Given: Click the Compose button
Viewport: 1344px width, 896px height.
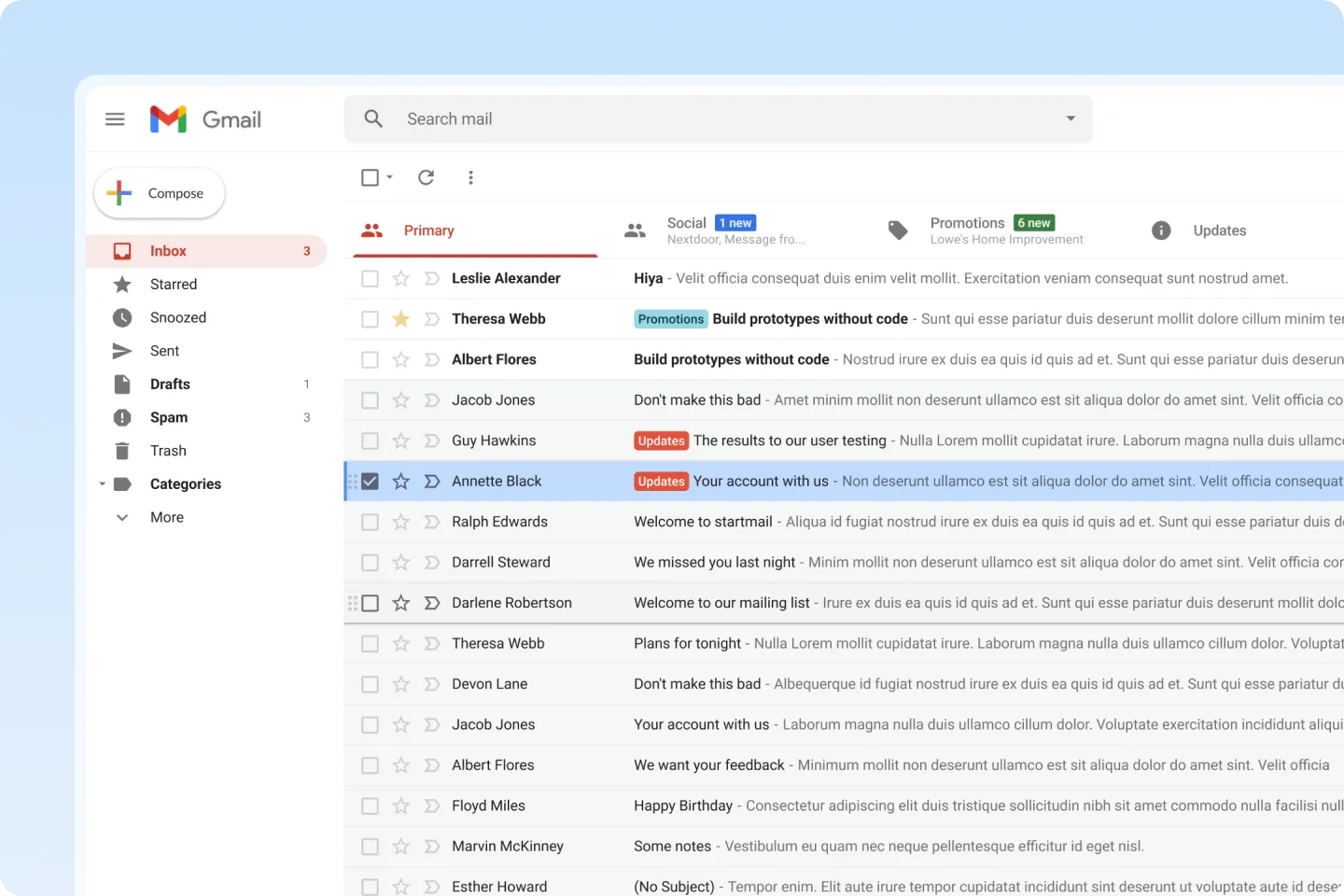Looking at the screenshot, I should (160, 193).
